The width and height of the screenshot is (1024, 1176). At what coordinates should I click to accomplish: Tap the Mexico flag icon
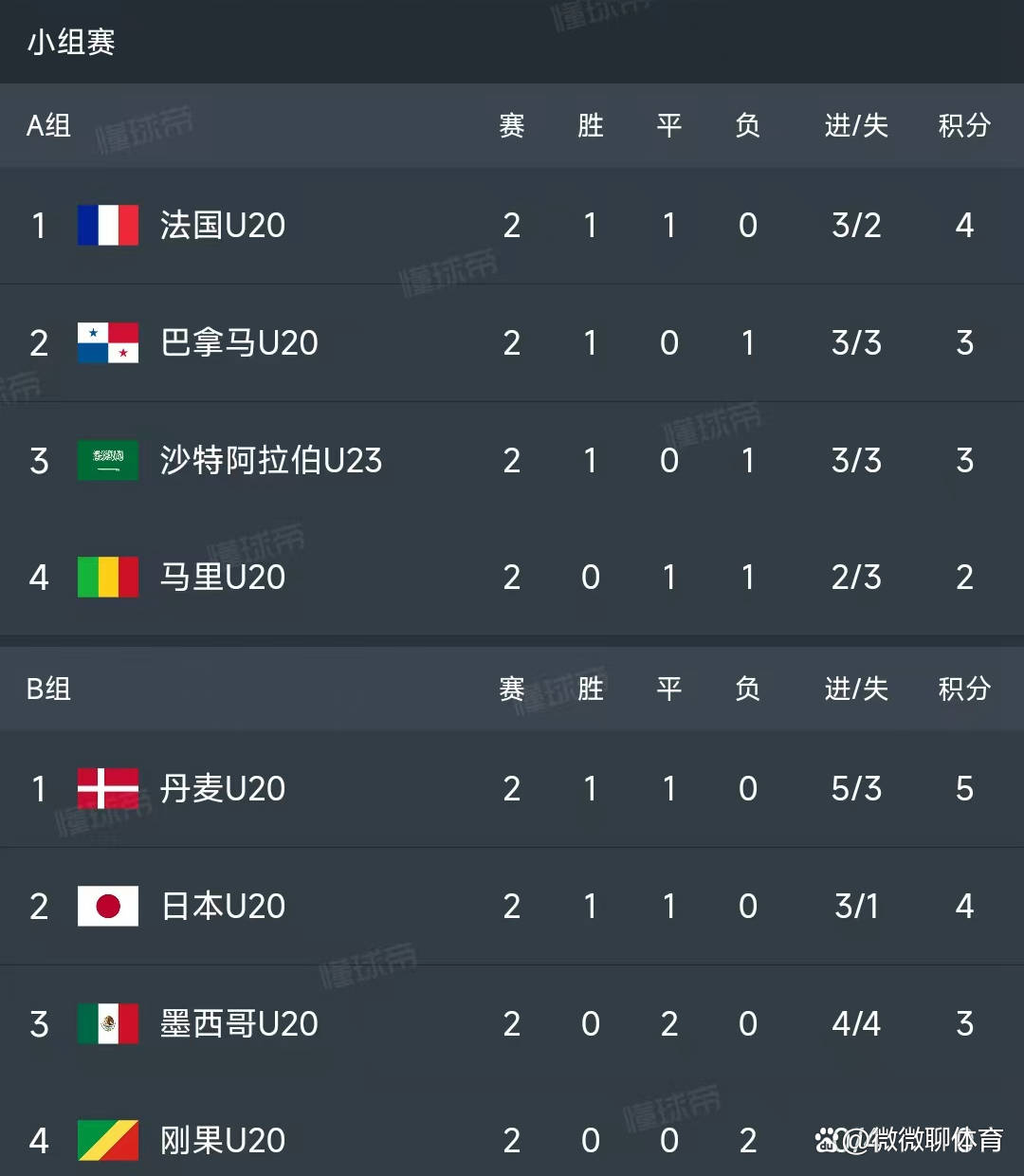tap(108, 1023)
